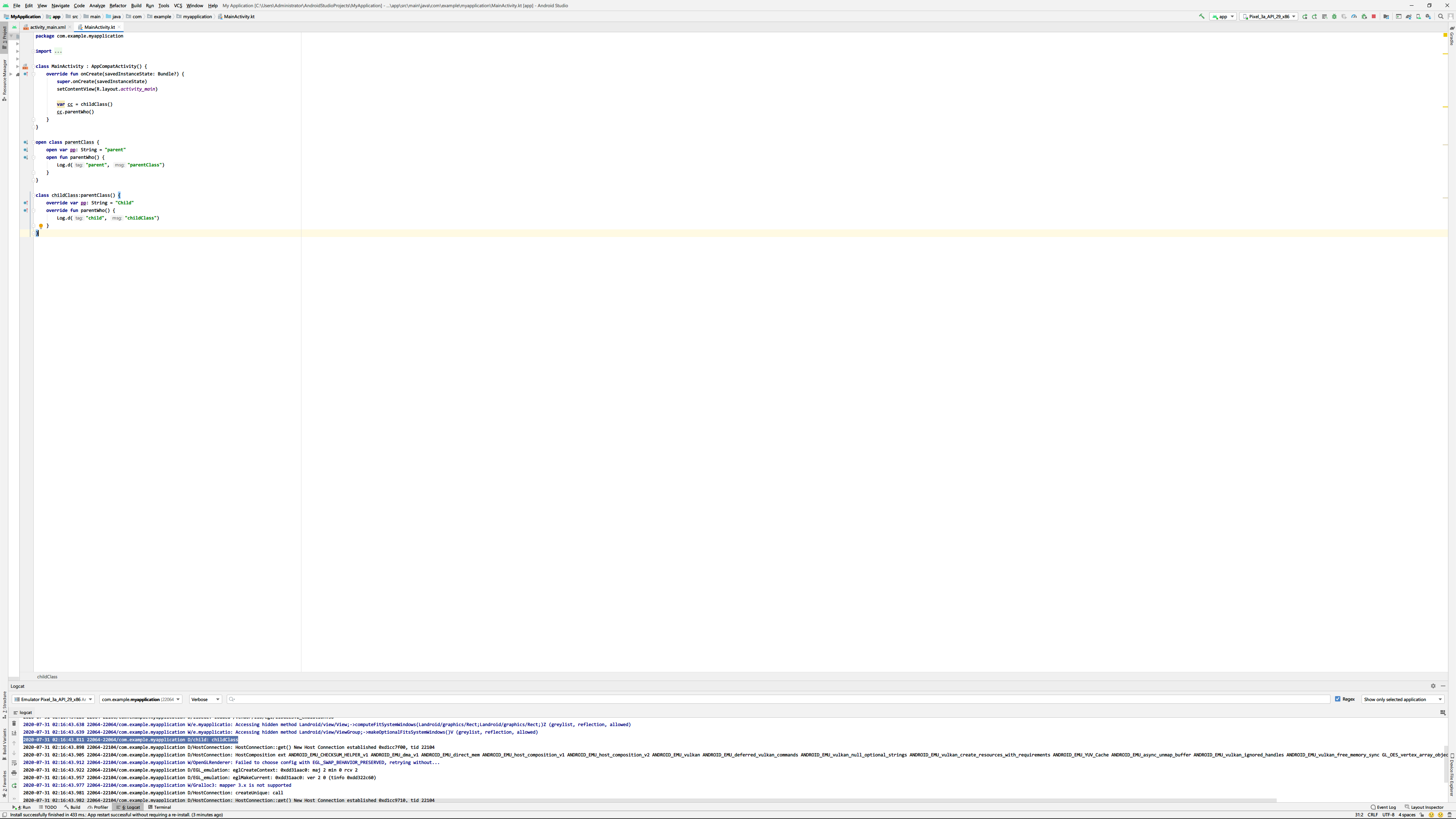This screenshot has height=819, width=1456.
Task: Restart logcat with green refresh icon
Action: pos(14,785)
